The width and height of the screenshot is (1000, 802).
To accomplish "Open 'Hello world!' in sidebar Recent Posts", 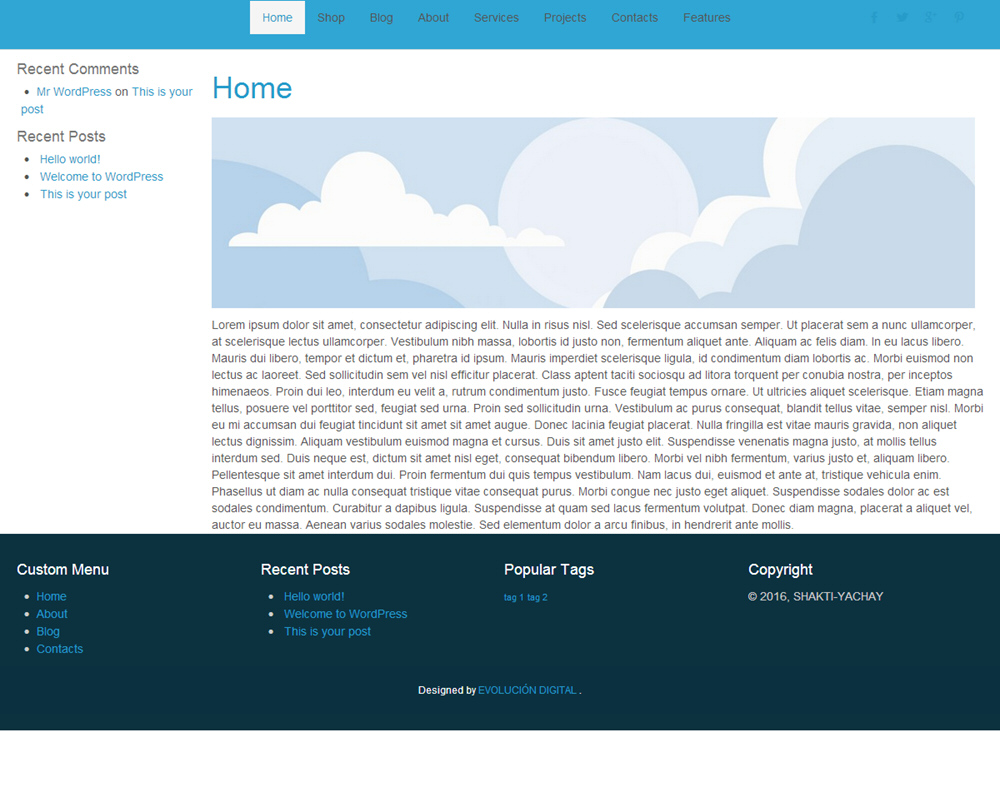I will [x=70, y=159].
